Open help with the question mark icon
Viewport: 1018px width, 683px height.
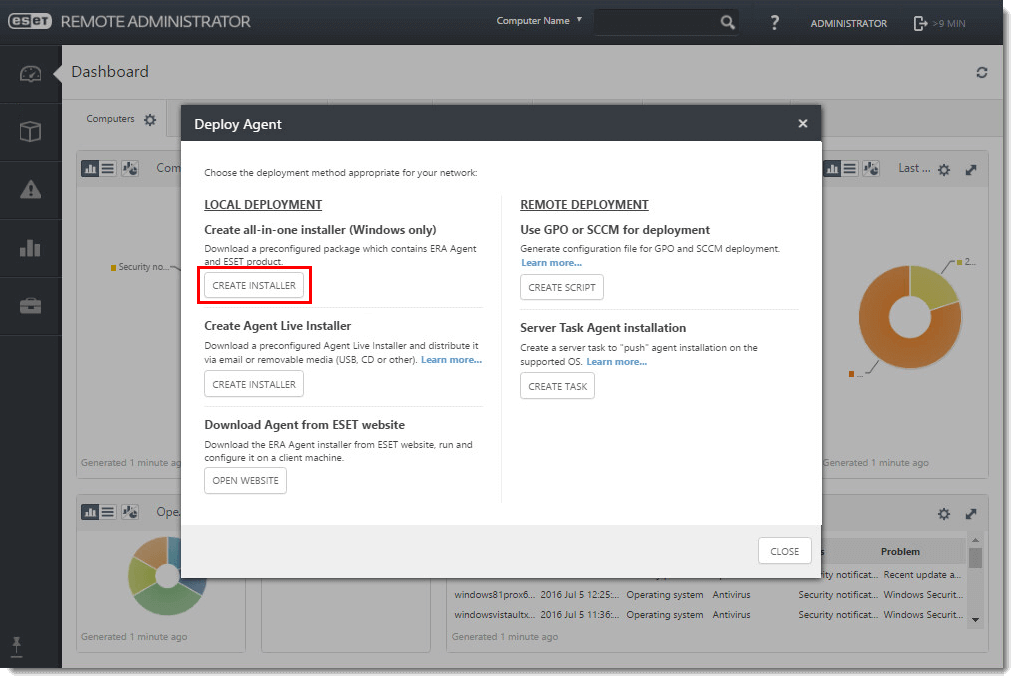(x=775, y=23)
